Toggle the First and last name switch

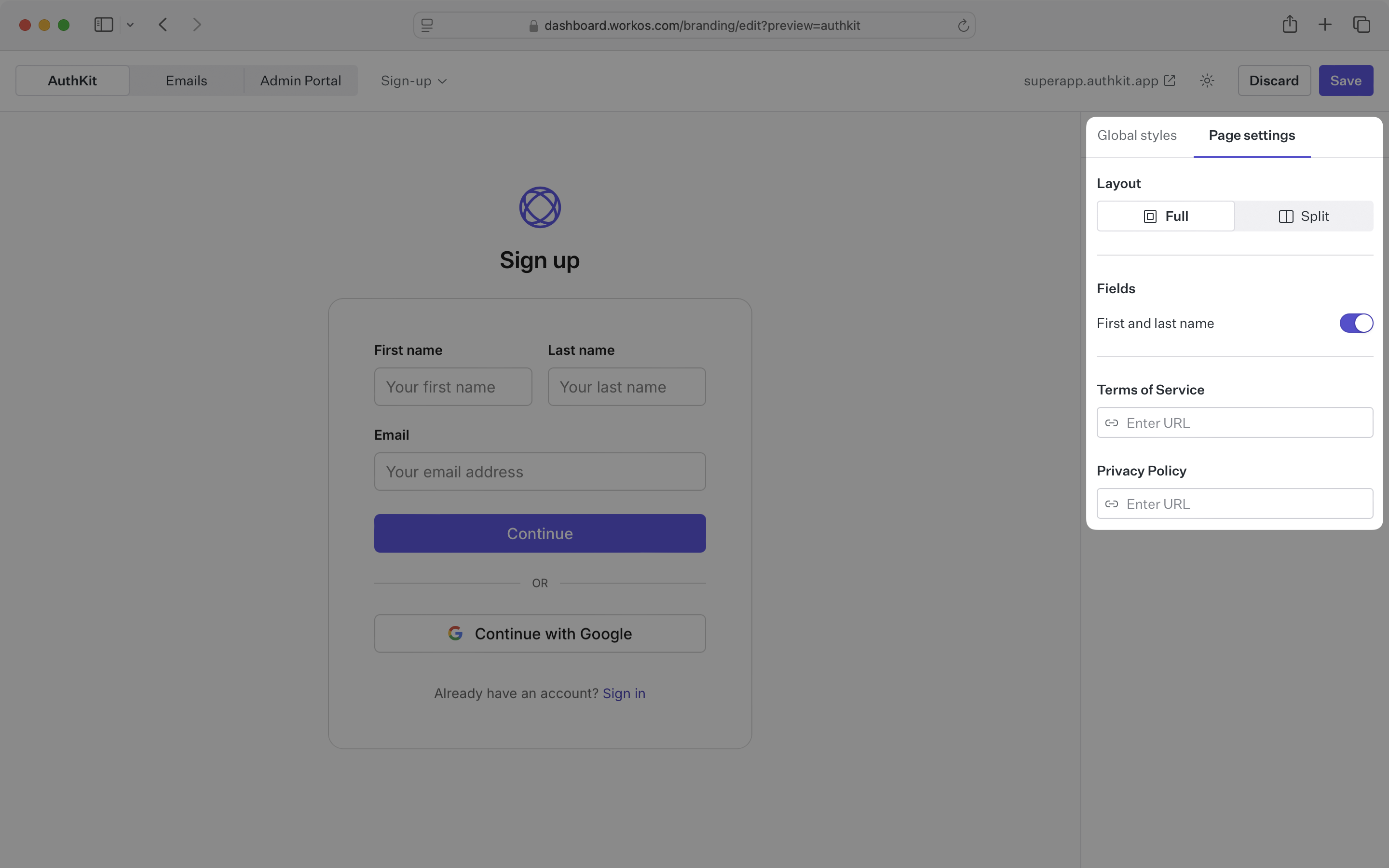[x=1357, y=322]
